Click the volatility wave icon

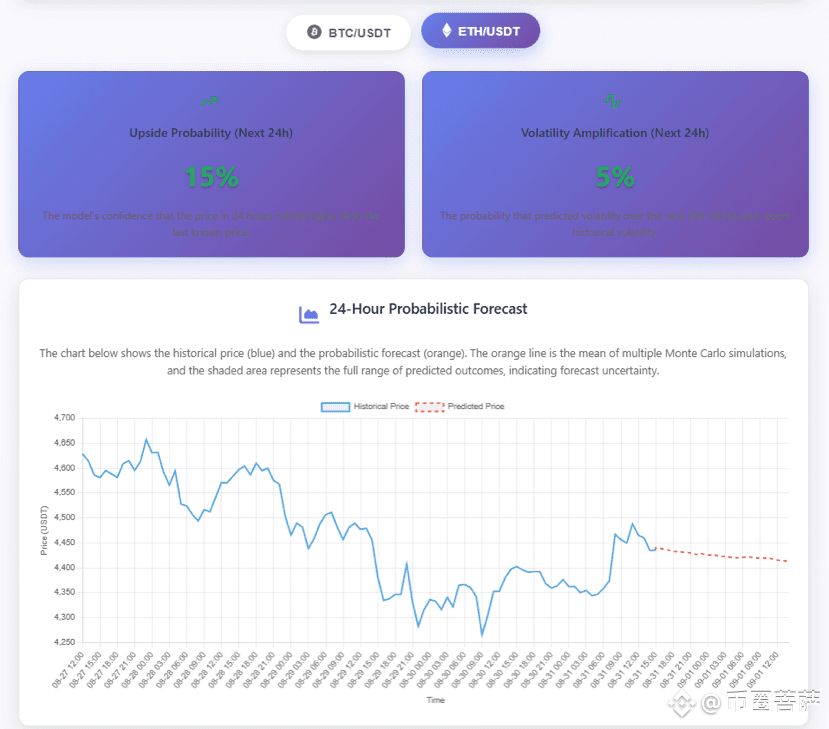[613, 100]
